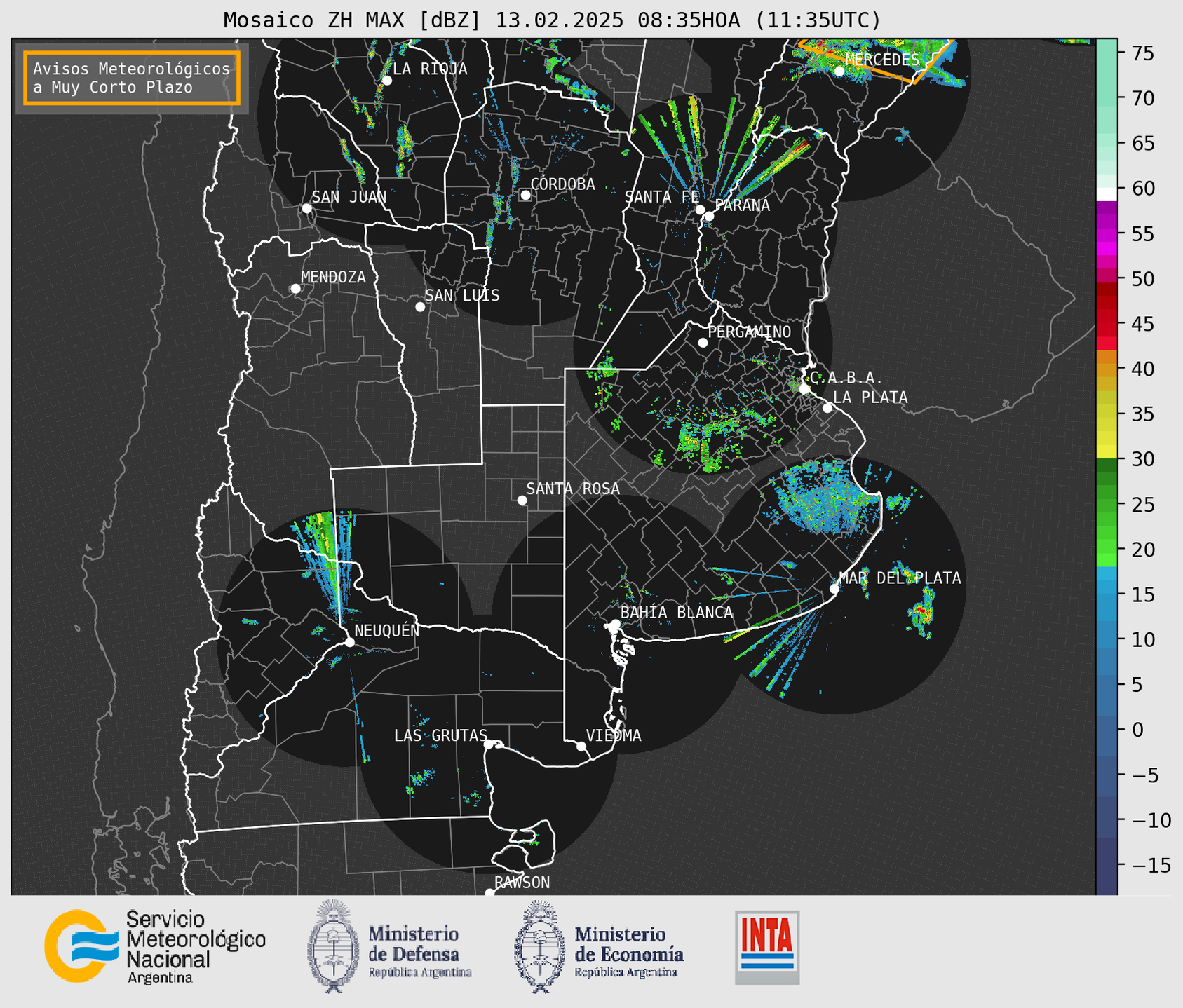Click the Avisos Meteorológicos a Muy Corto Plazo box
The height and width of the screenshot is (1008, 1183).
click(132, 78)
